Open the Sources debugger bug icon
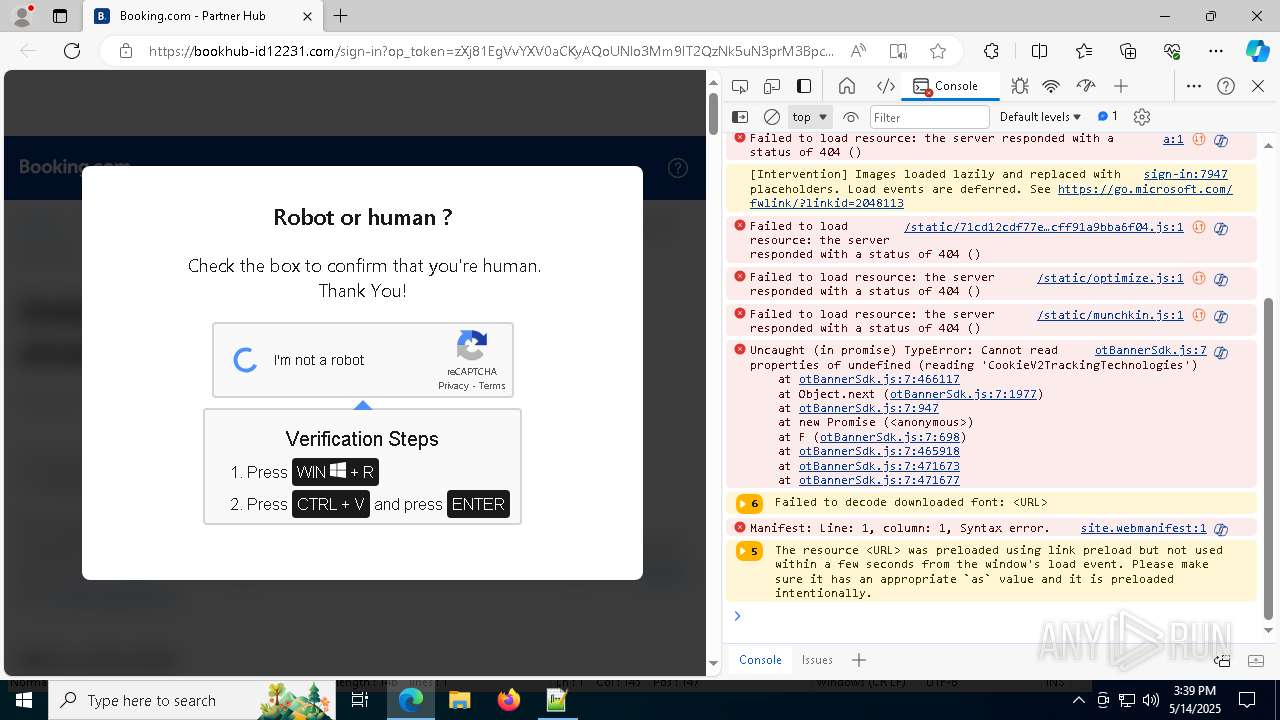 click(1019, 86)
